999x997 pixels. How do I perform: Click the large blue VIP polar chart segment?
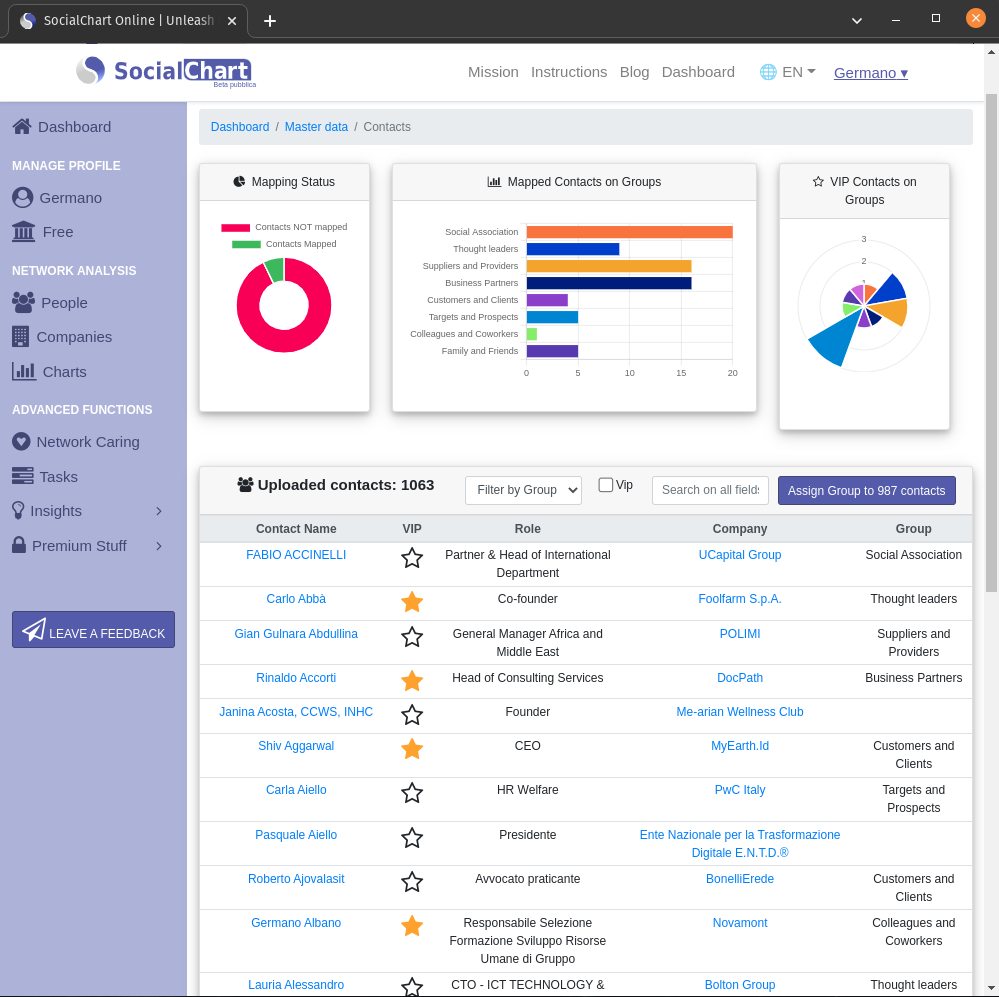tap(835, 339)
